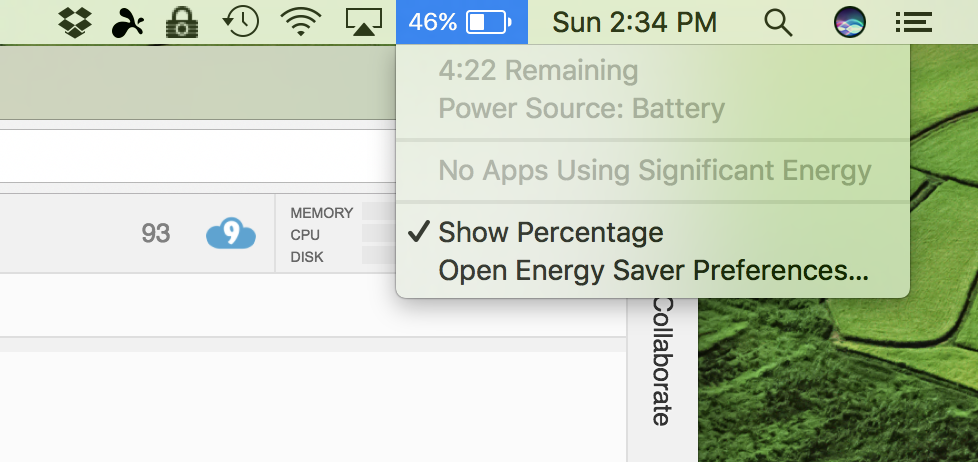Open the Wi-Fi status menu
978x462 pixels.
[301, 22]
